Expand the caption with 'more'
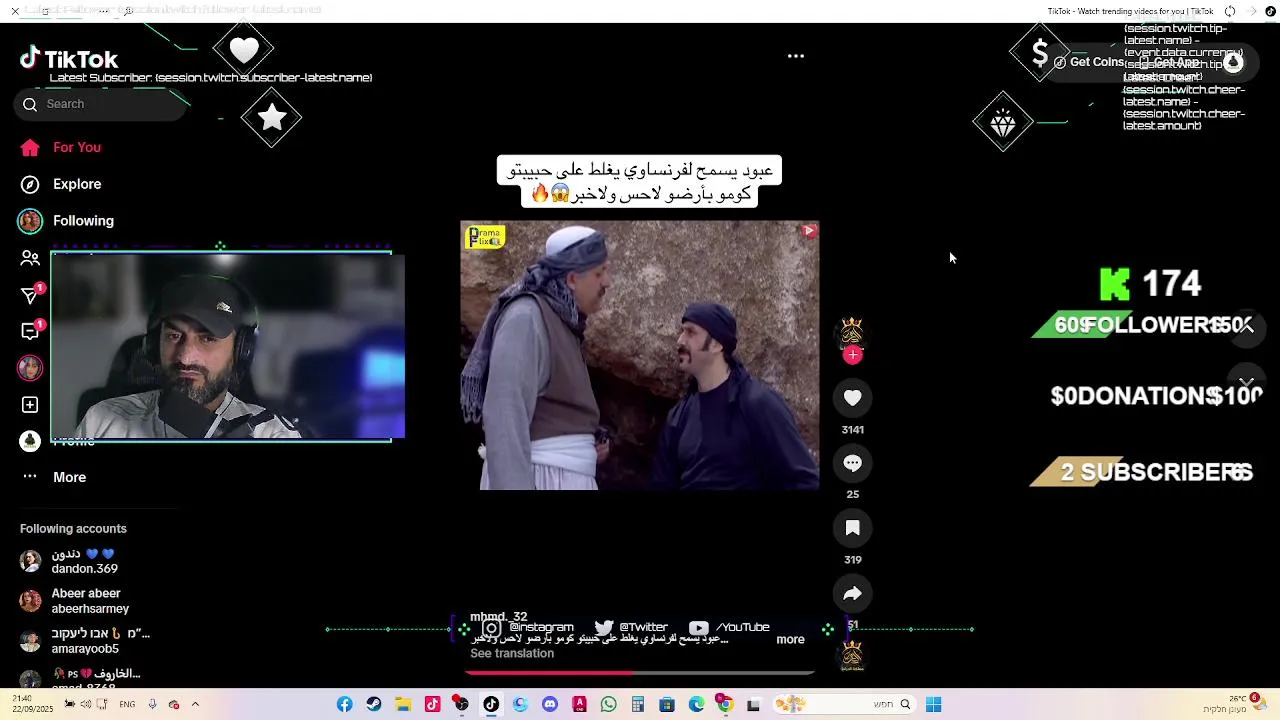 click(790, 640)
